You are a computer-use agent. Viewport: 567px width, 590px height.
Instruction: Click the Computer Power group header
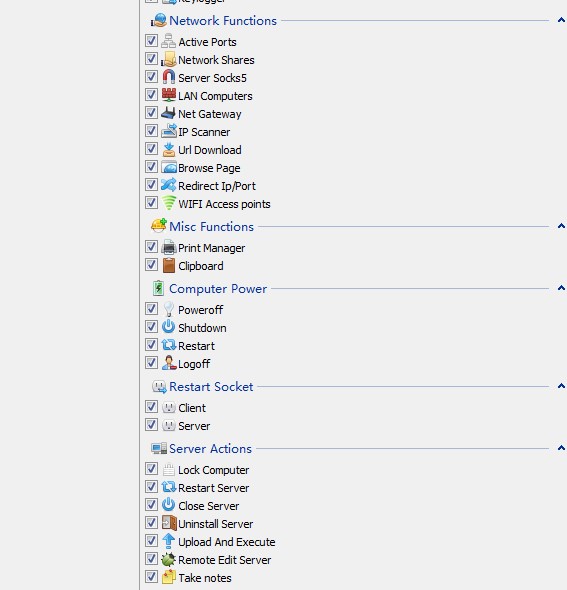point(218,289)
